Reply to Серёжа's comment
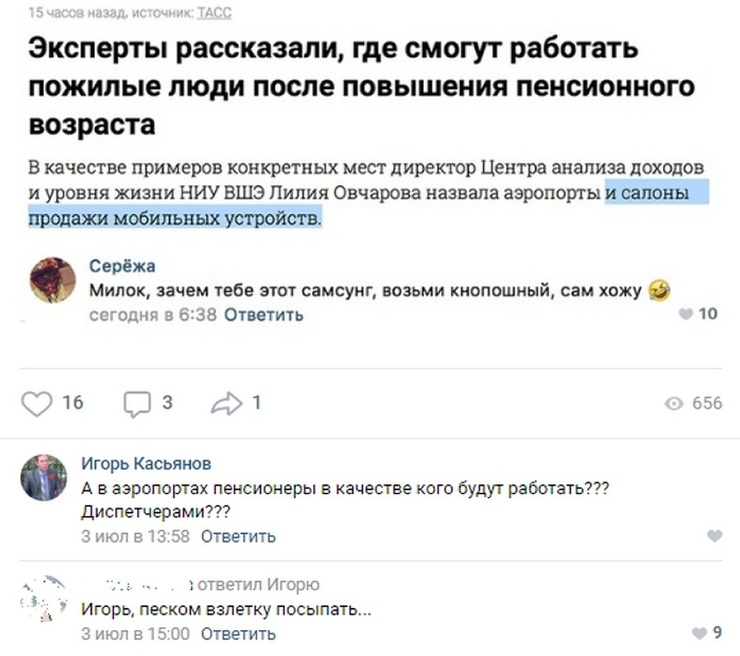The image size is (740, 656). pyautogui.click(x=263, y=314)
